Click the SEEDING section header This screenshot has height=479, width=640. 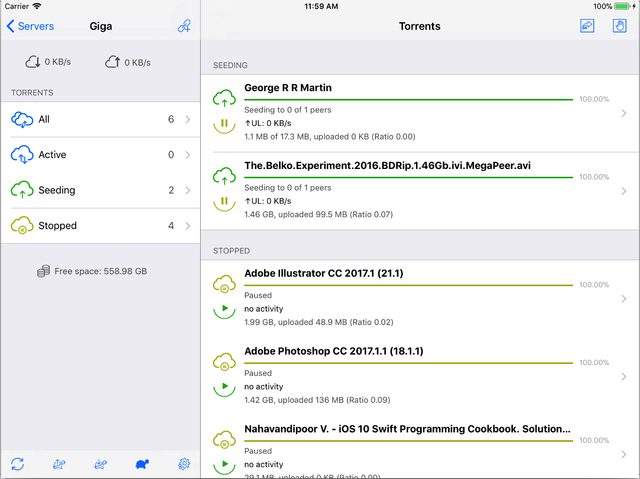click(x=230, y=65)
